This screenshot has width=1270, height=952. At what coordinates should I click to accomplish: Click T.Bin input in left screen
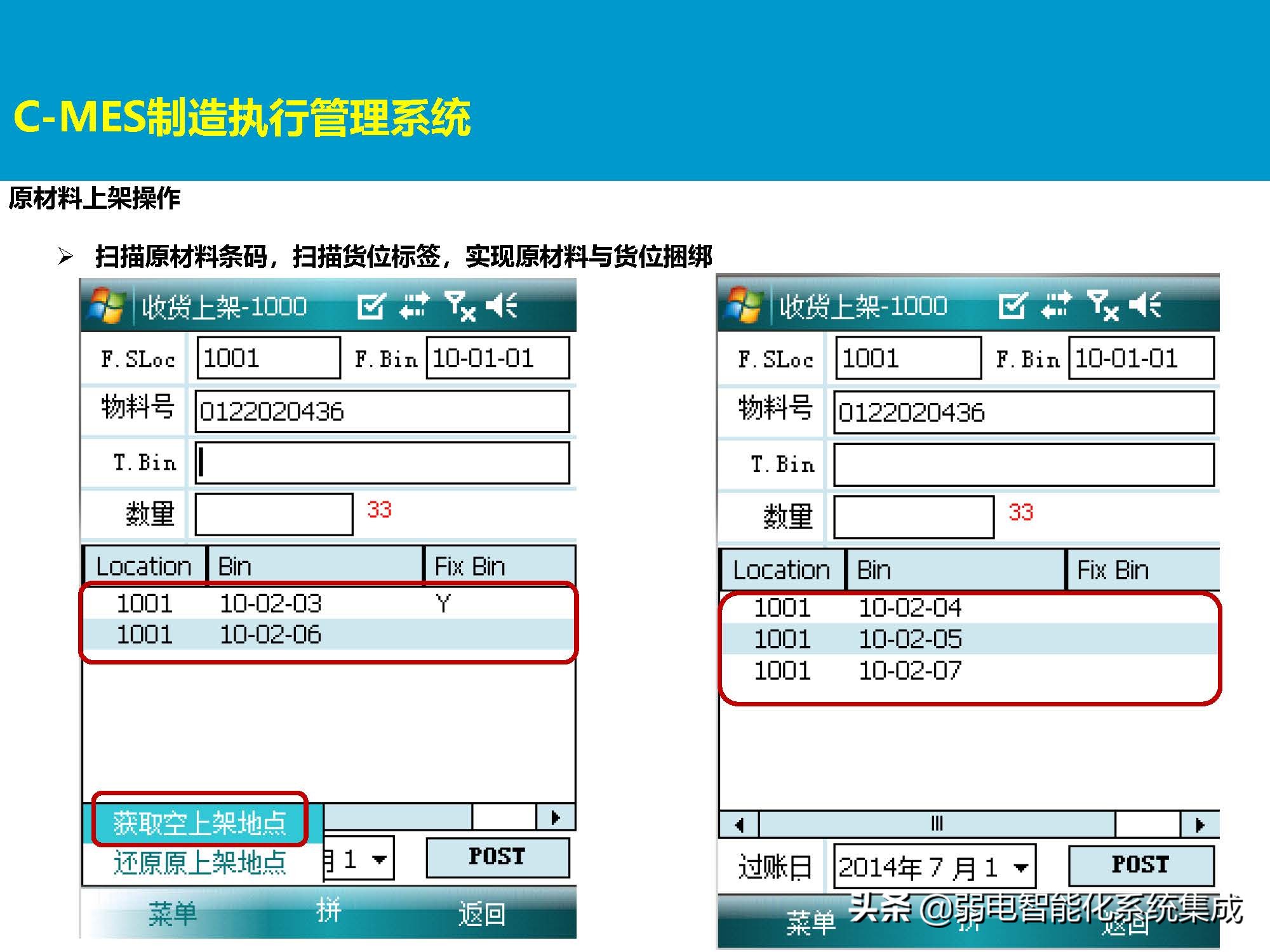(382, 463)
